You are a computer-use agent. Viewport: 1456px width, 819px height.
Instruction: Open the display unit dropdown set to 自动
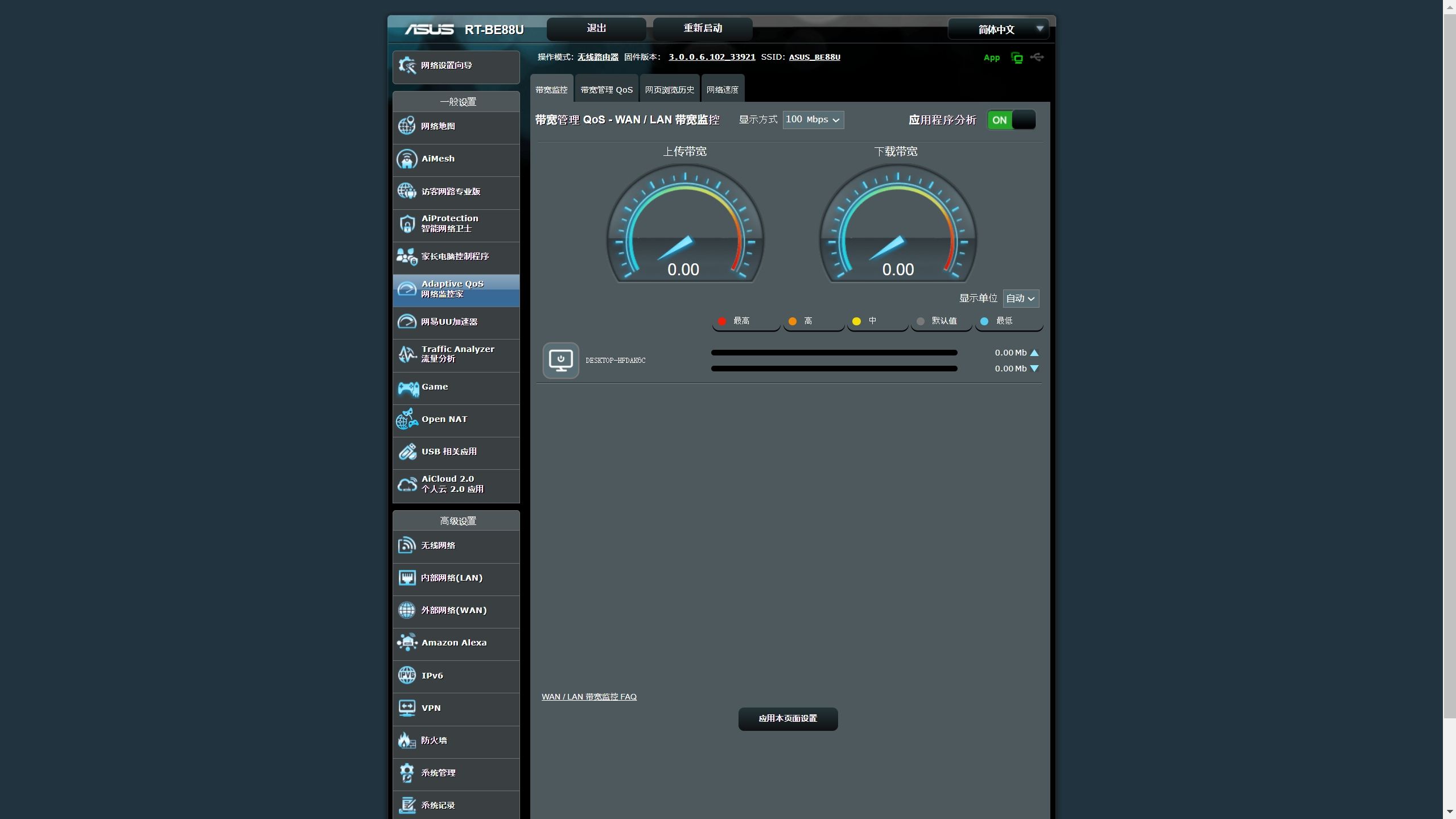coord(1020,299)
